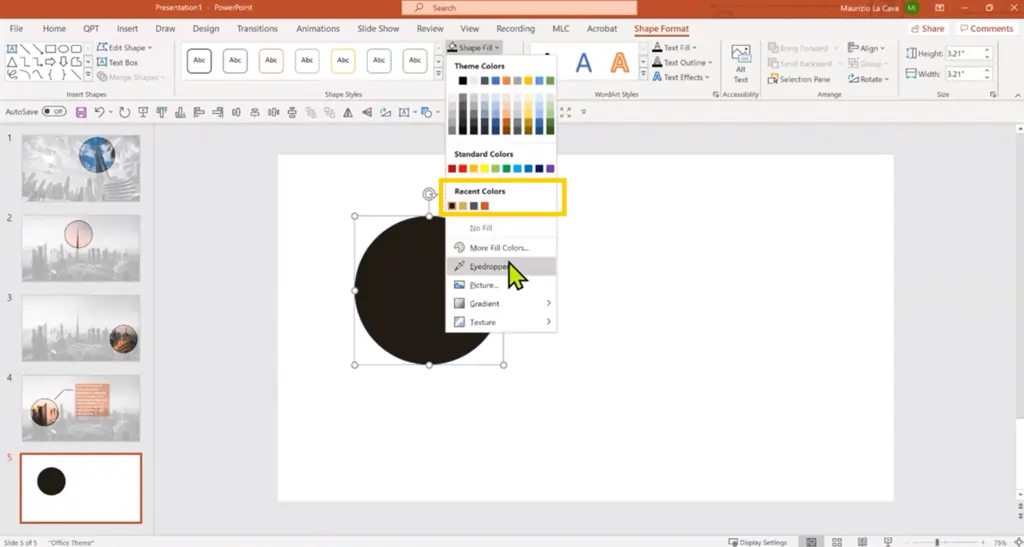Click the Ribbon Display Options icon in title bar
This screenshot has height=547, width=1024.
tap(939, 8)
